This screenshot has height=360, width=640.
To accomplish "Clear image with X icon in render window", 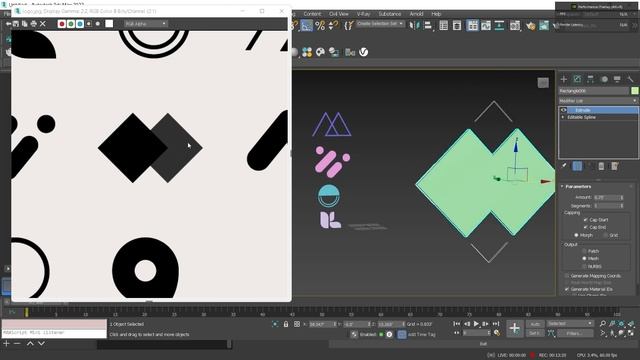I will (x=42, y=24).
